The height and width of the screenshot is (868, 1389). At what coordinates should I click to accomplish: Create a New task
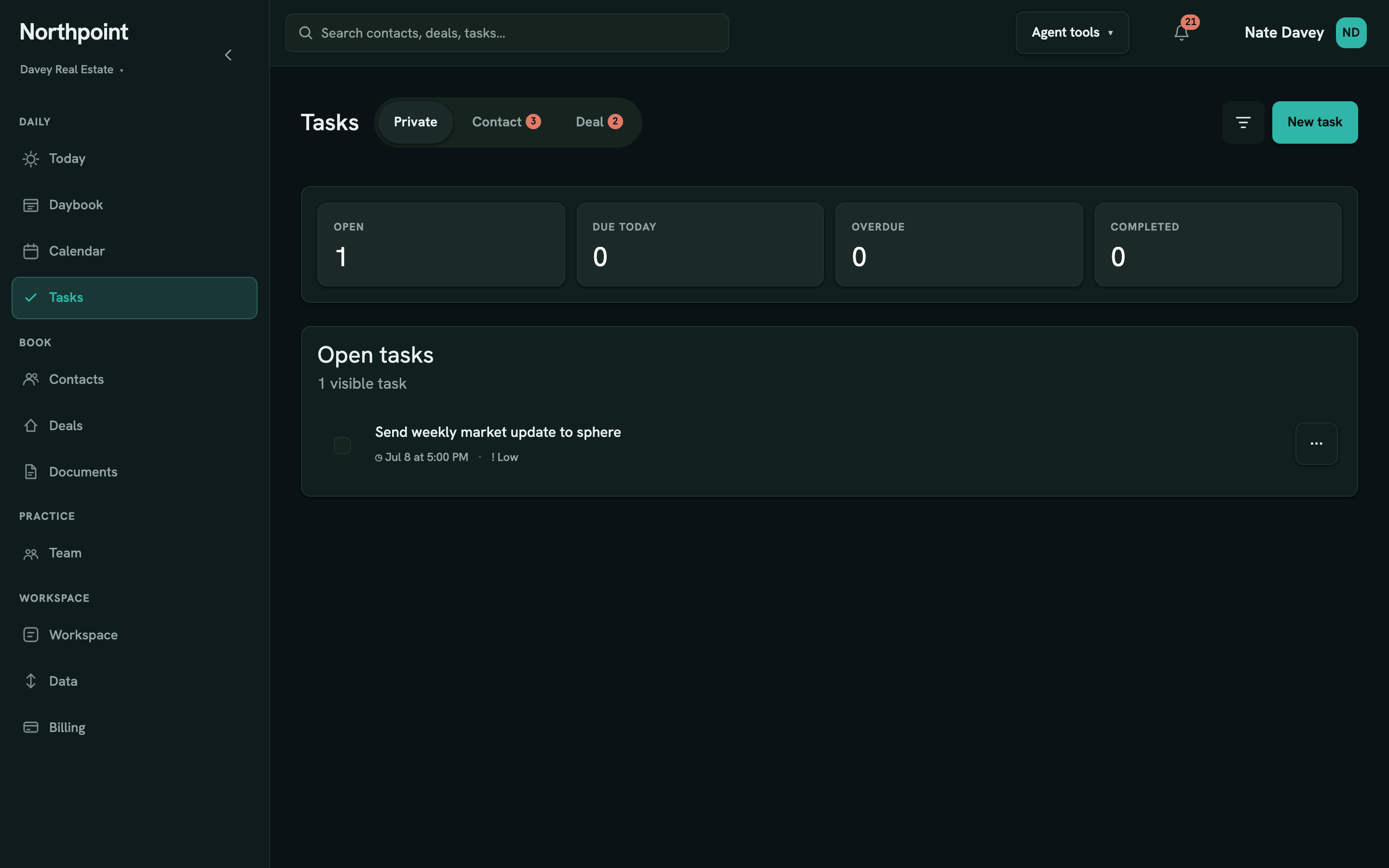(x=1314, y=122)
